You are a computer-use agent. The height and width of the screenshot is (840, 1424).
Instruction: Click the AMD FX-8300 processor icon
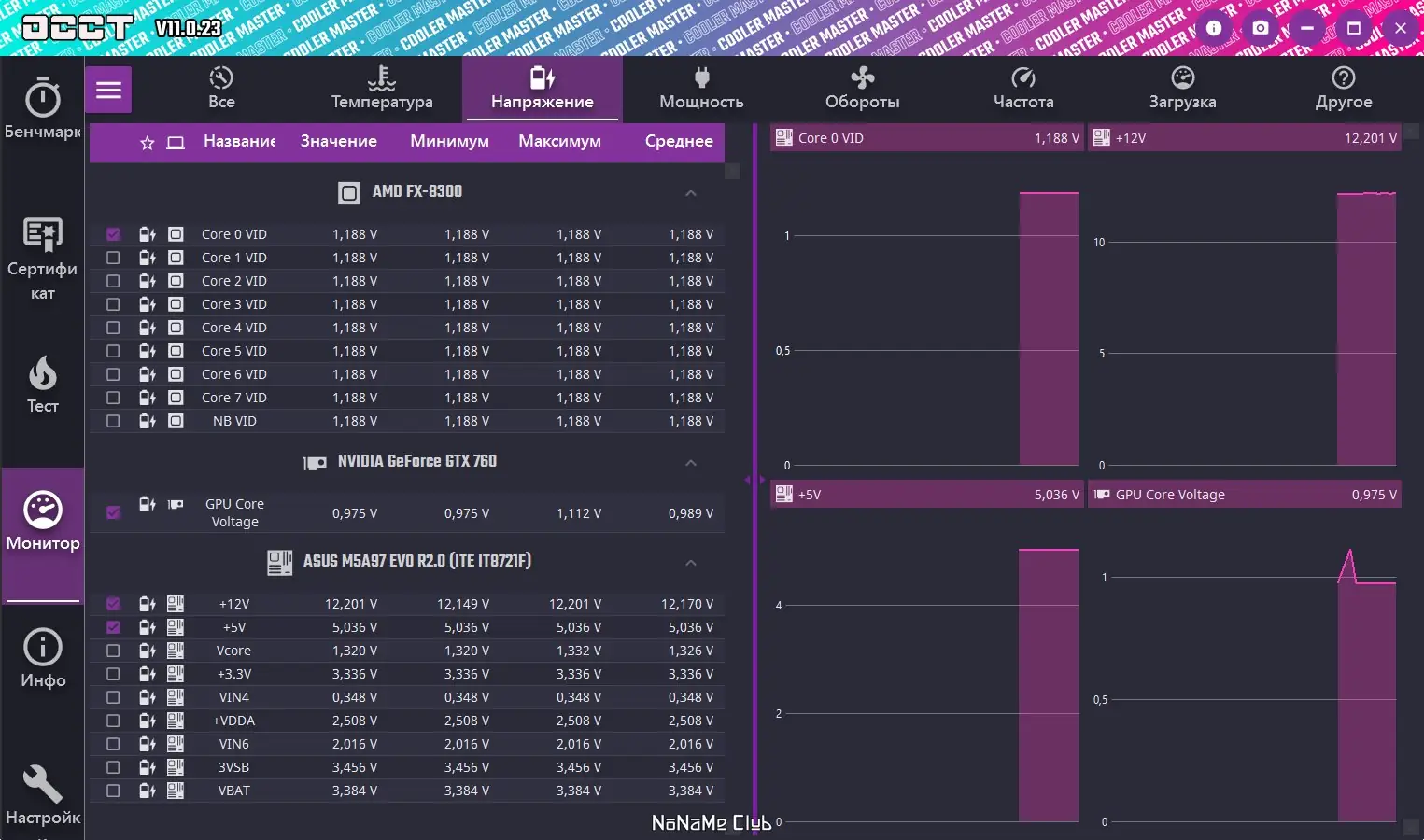point(349,193)
